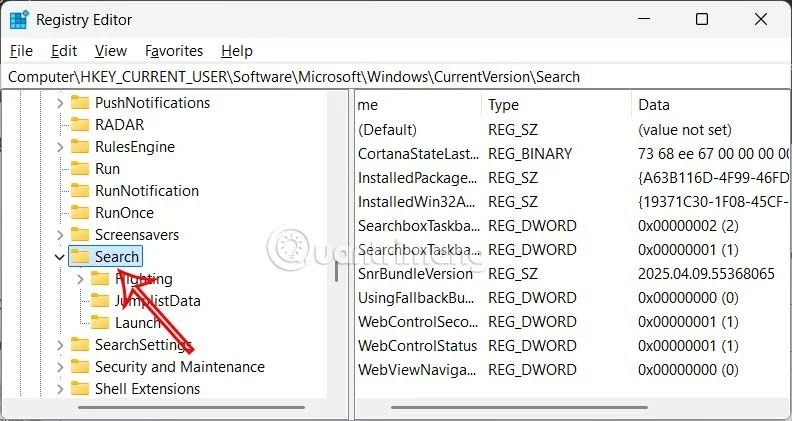The image size is (792, 421).
Task: Select the RunOnce key label
Action: click(124, 213)
